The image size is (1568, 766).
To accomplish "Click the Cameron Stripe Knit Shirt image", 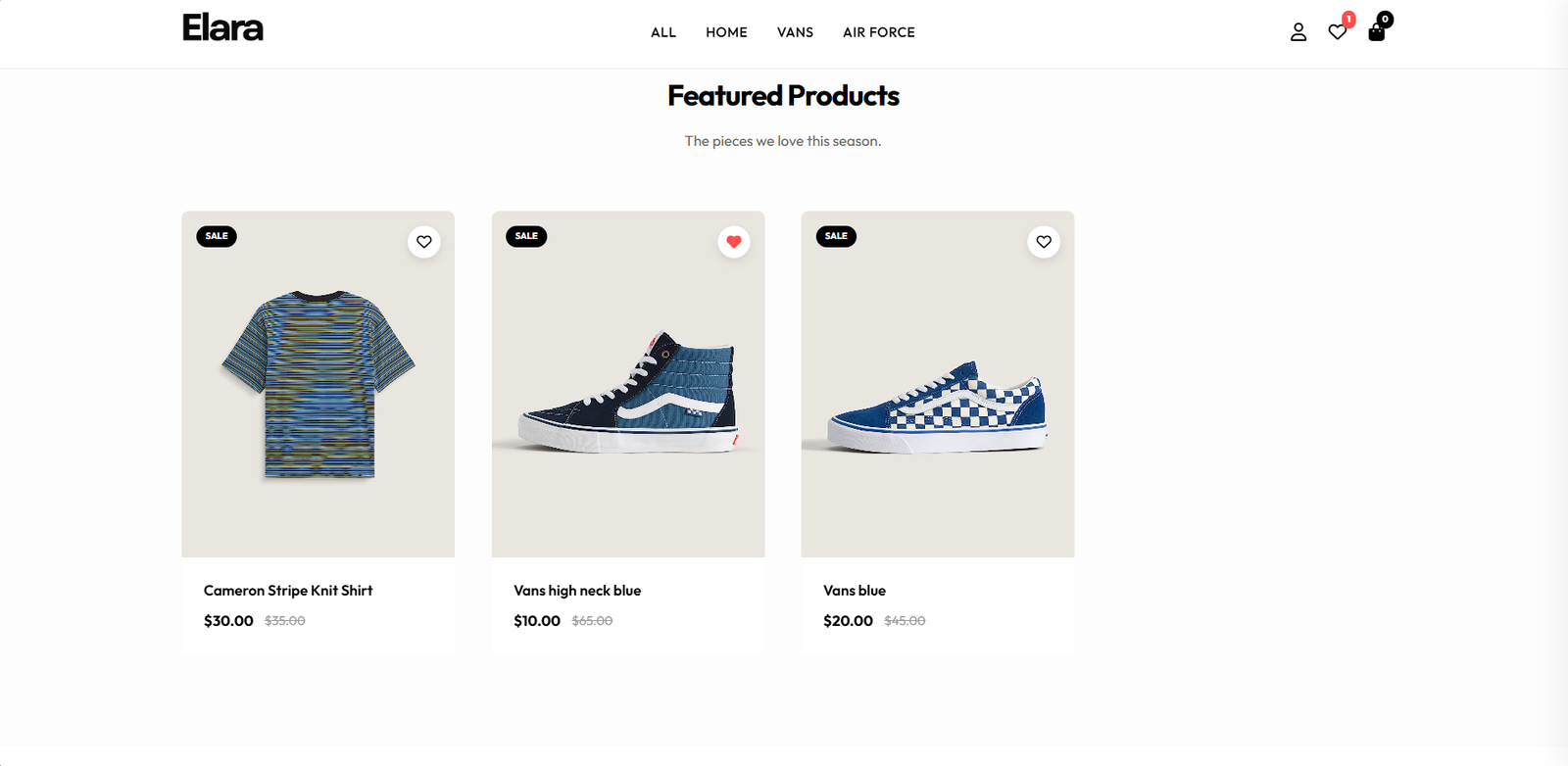I will (x=318, y=383).
